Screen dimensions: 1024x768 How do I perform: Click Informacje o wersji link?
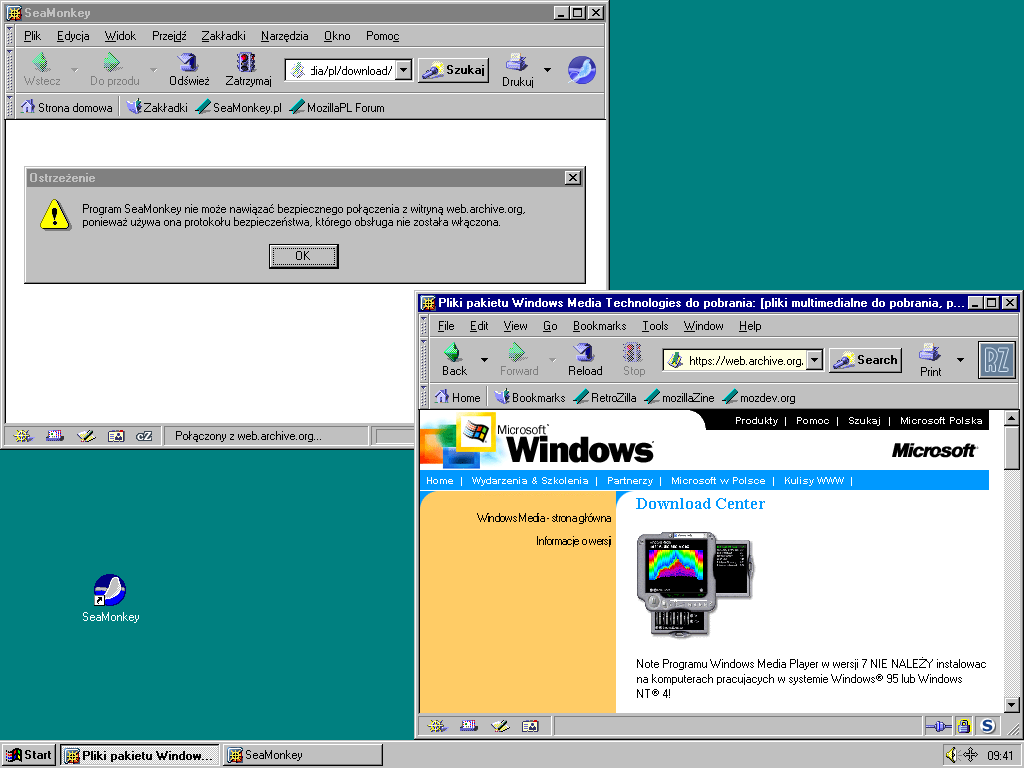click(573, 541)
